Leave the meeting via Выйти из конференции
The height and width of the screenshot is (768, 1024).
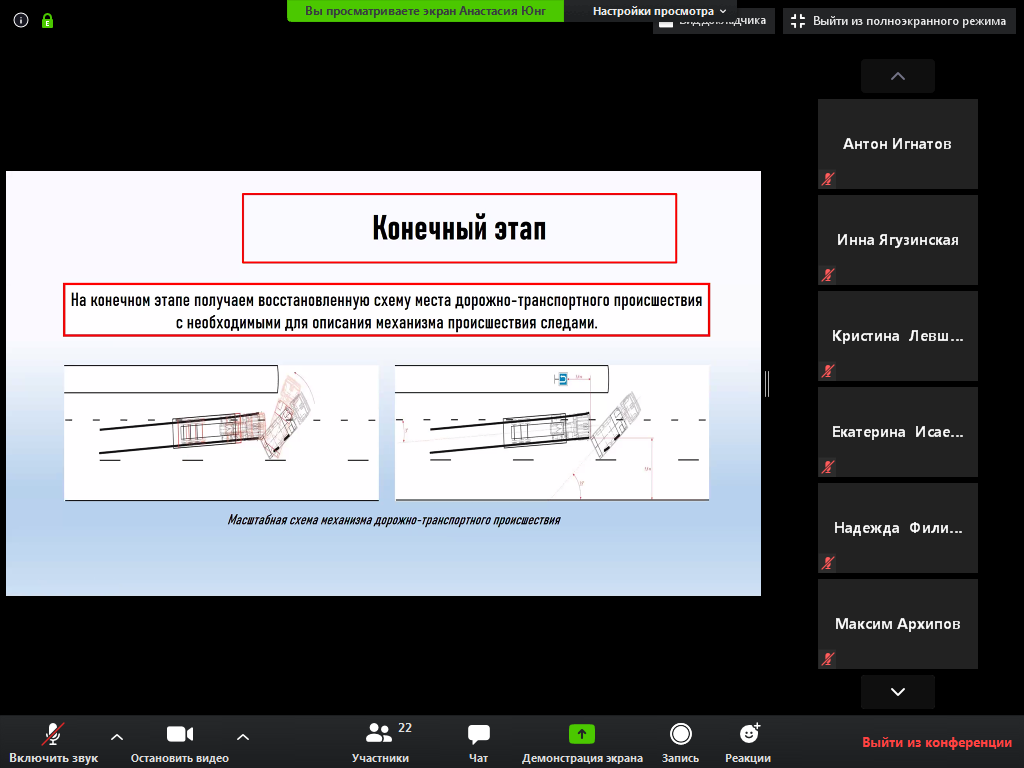click(937, 743)
